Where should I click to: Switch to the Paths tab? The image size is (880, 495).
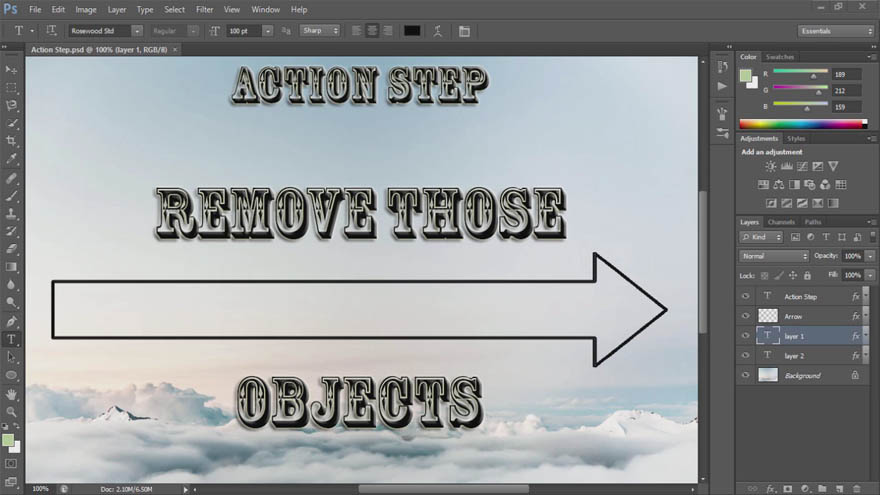[813, 222]
